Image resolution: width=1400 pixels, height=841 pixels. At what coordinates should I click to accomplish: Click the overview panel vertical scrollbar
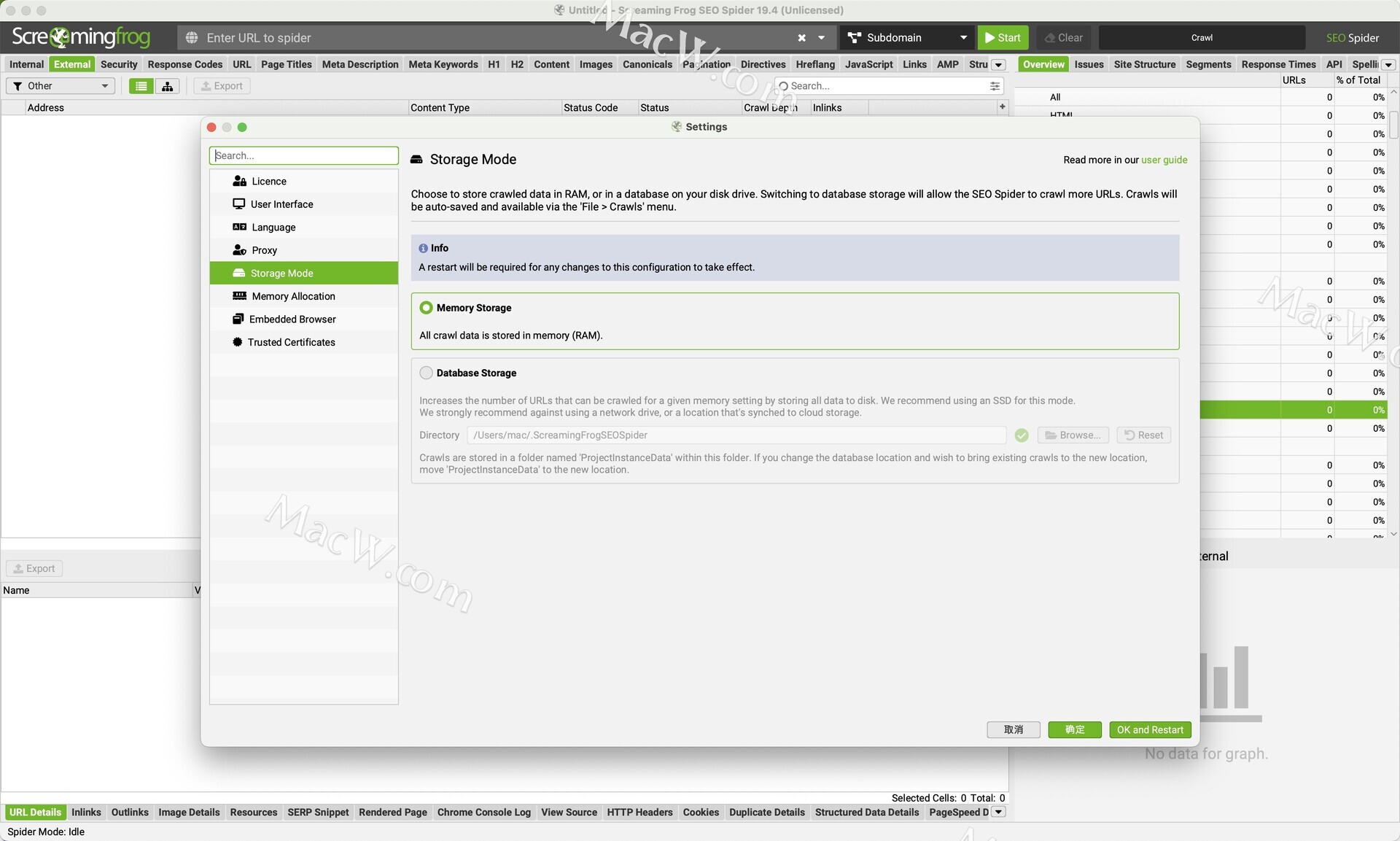click(1393, 124)
